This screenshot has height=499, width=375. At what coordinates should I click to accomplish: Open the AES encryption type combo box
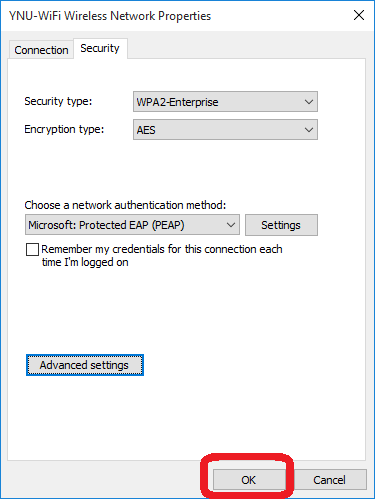pyautogui.click(x=225, y=130)
